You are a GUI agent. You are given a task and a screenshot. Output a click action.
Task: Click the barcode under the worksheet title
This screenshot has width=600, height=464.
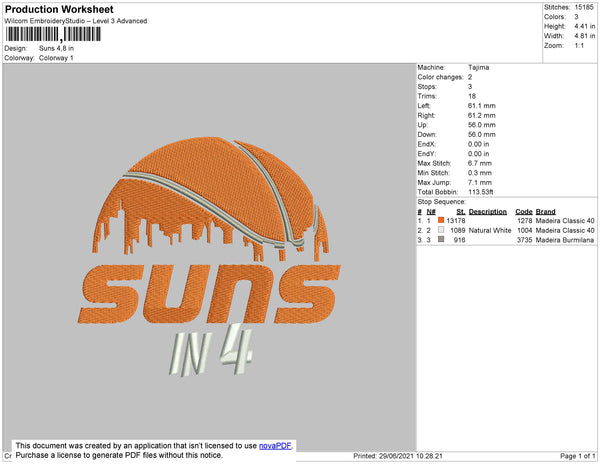click(53, 34)
